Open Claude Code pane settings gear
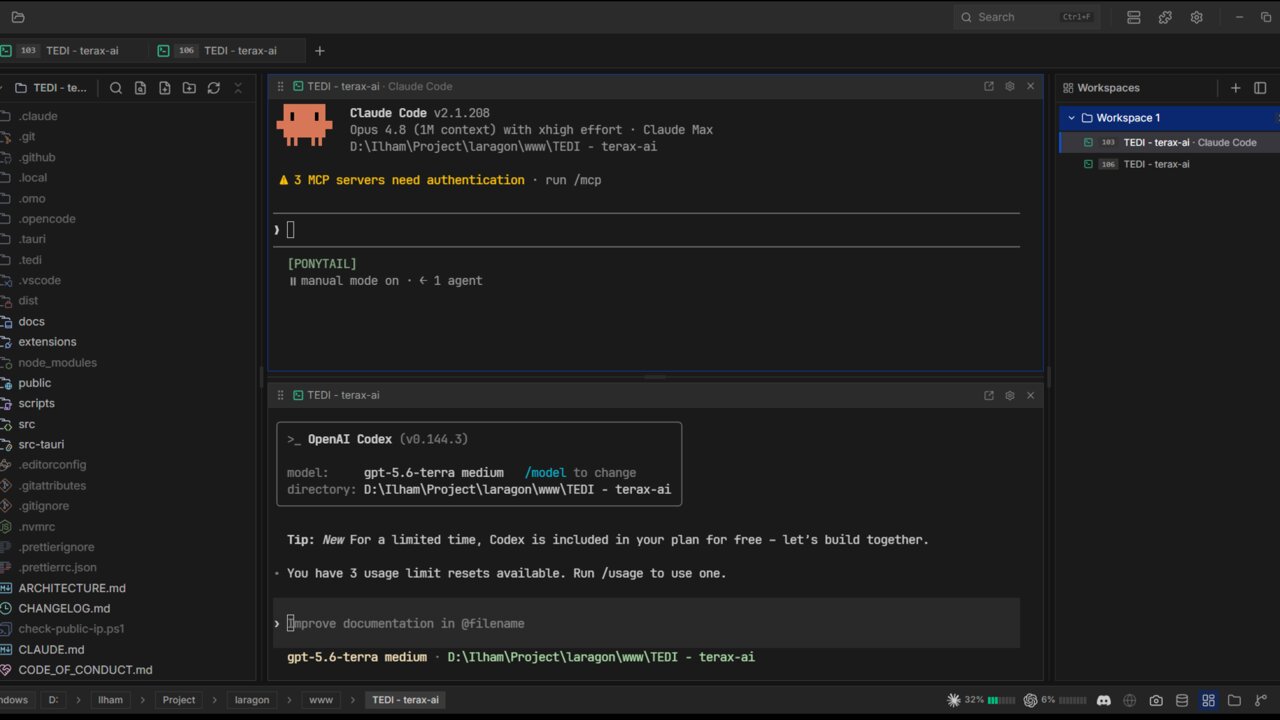This screenshot has width=1280, height=720. pyautogui.click(x=1010, y=86)
